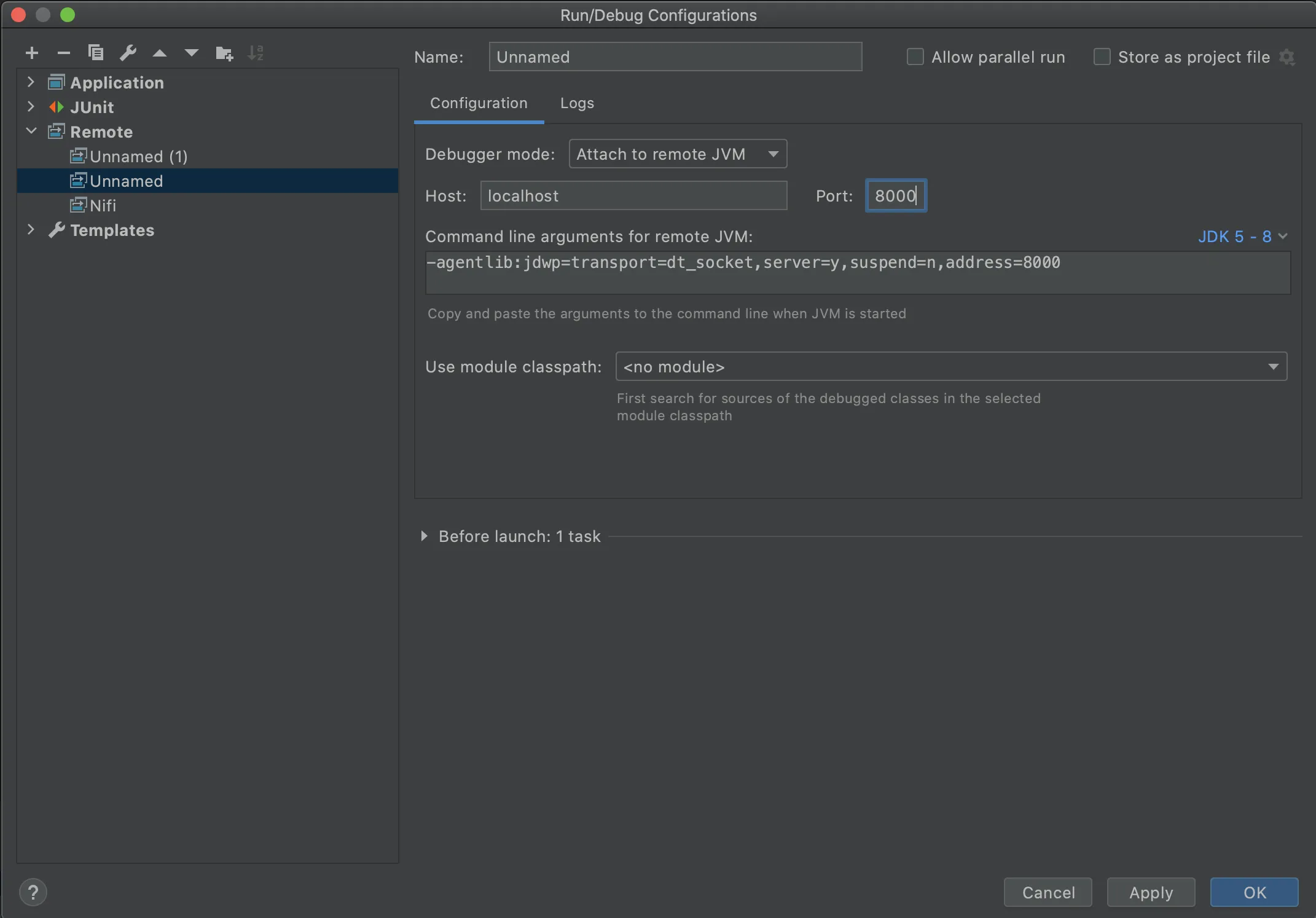The width and height of the screenshot is (1316, 918).
Task: Click the Sort Configurations alphabetically icon
Action: (256, 53)
